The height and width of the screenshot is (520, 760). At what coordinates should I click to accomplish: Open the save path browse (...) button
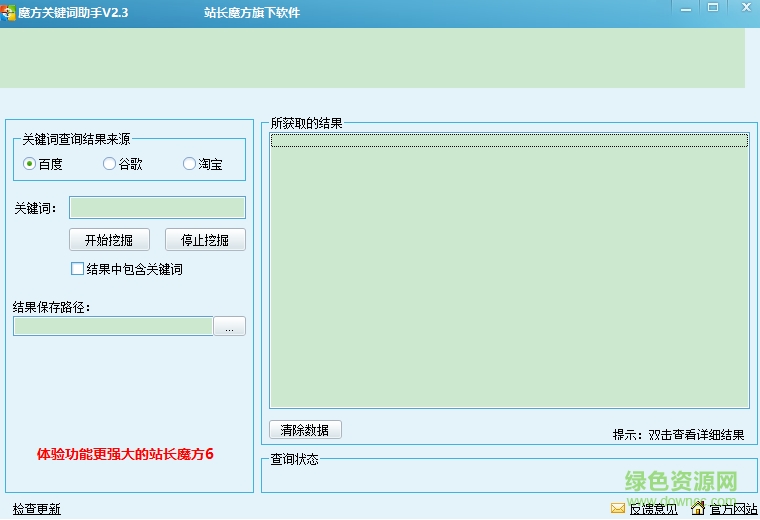tap(229, 327)
